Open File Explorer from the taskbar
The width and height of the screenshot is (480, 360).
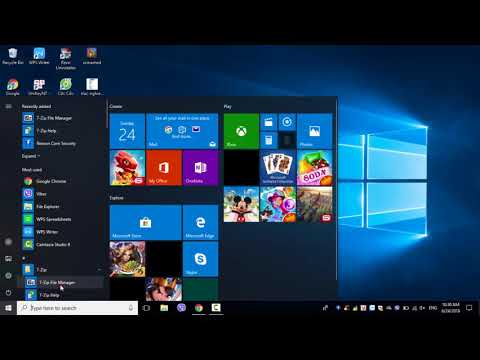[164, 308]
